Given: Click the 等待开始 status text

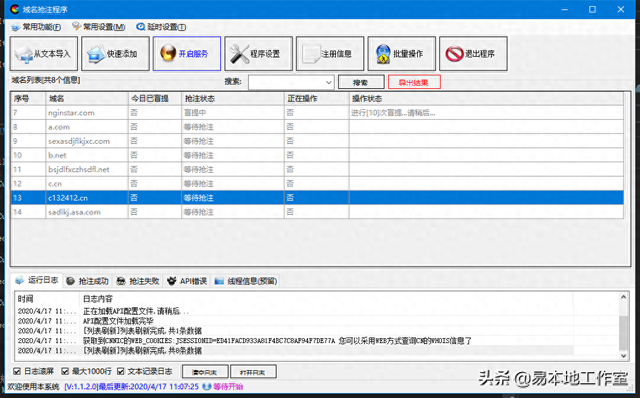Looking at the screenshot, I should coord(228,387).
